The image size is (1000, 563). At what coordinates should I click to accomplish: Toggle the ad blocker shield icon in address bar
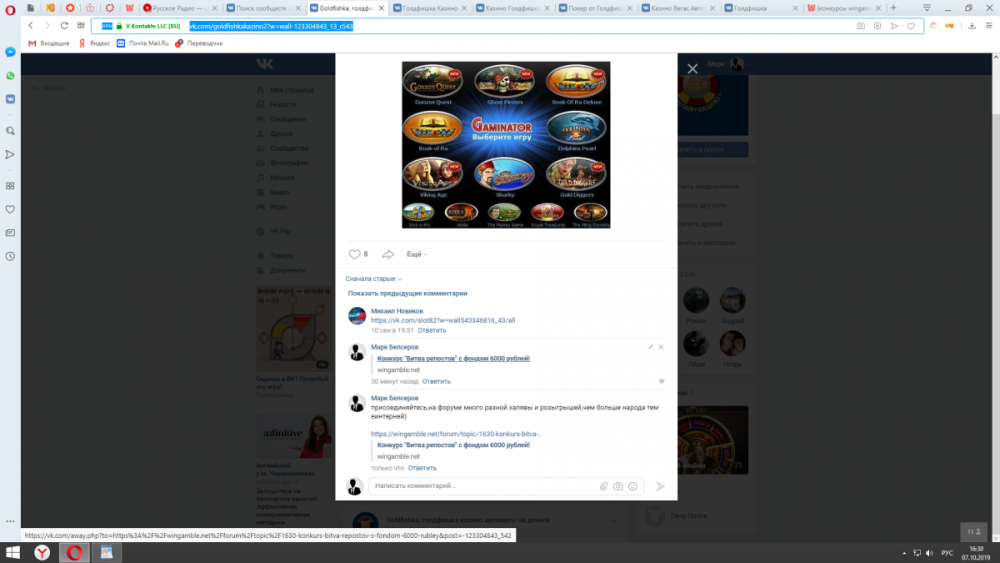878,26
